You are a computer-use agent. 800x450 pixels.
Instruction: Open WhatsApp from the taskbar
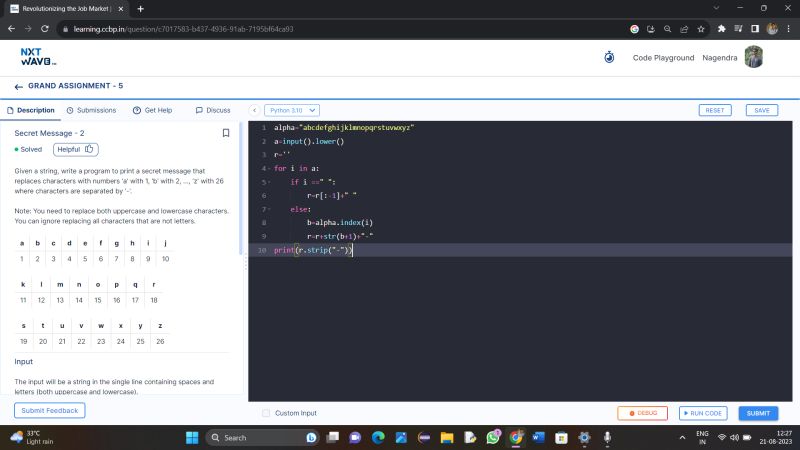pos(494,438)
